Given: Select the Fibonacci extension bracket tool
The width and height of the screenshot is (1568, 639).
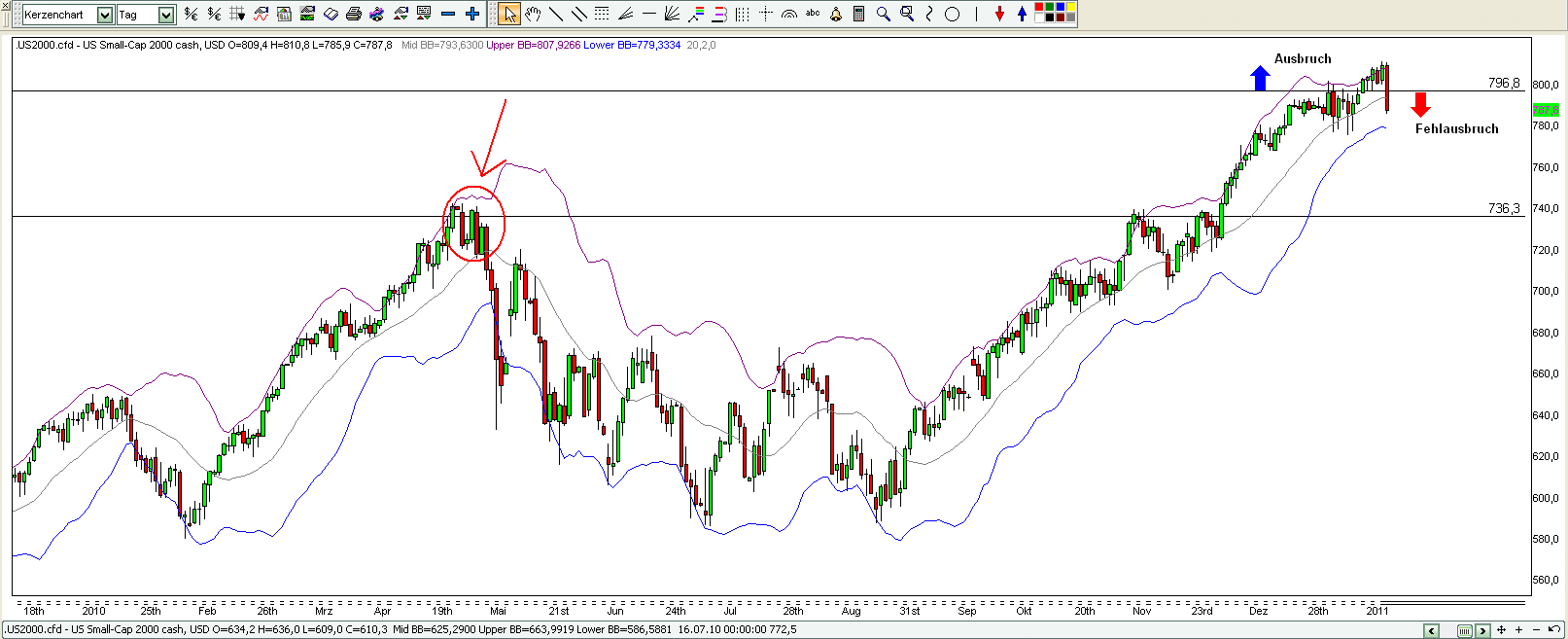Looking at the screenshot, I should point(720,14).
